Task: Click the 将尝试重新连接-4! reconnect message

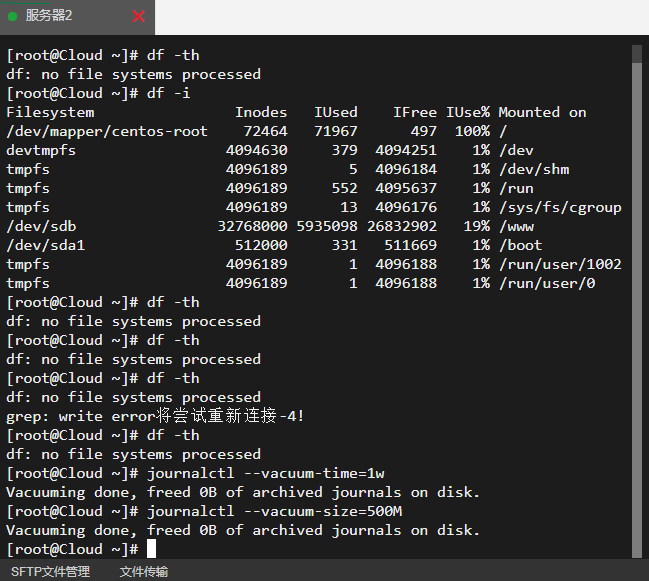Action: (x=230, y=416)
